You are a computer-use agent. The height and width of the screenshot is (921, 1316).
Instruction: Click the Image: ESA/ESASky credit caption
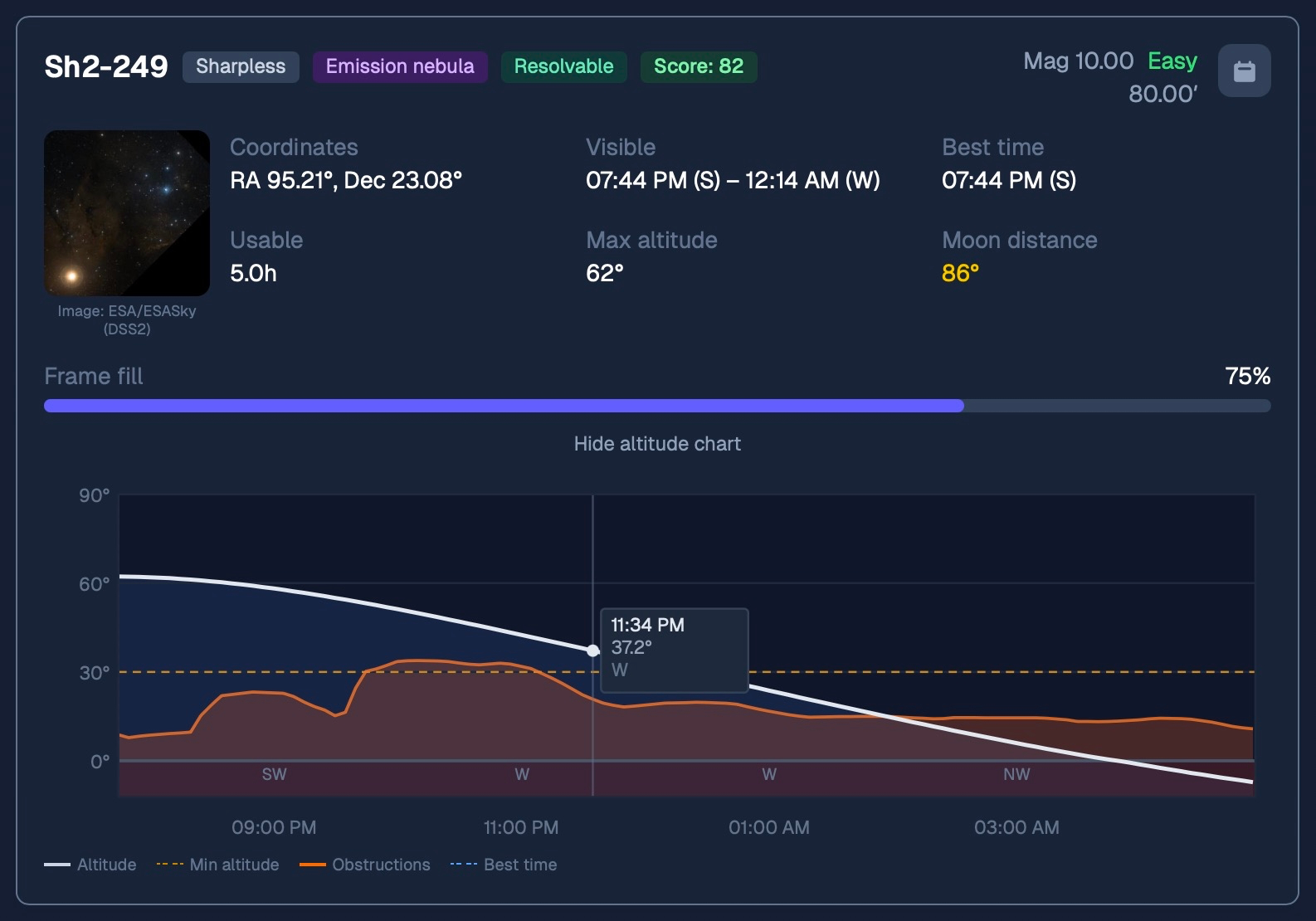tap(127, 319)
